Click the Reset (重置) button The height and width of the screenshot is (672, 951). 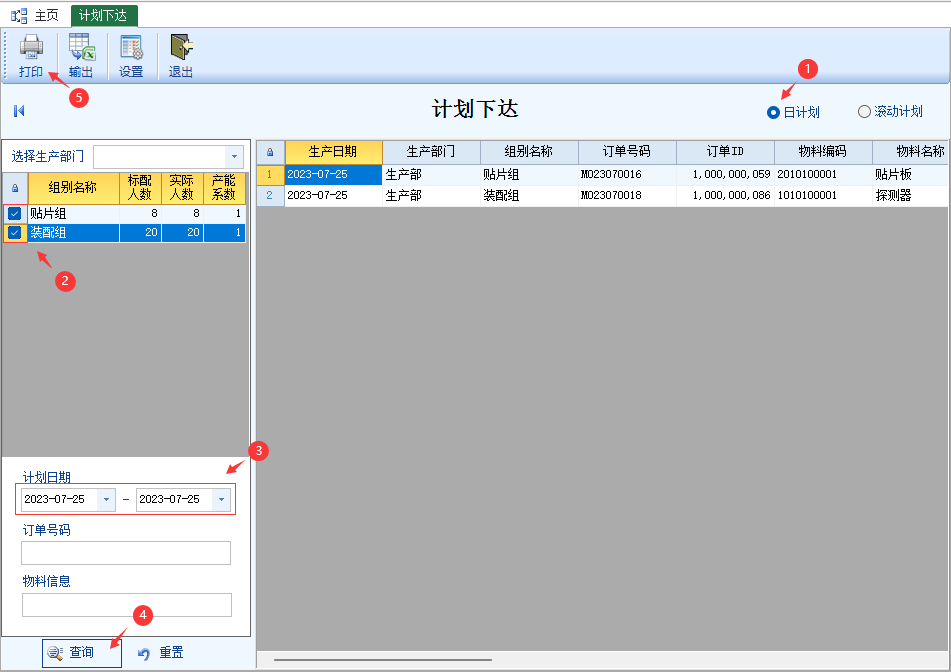161,653
